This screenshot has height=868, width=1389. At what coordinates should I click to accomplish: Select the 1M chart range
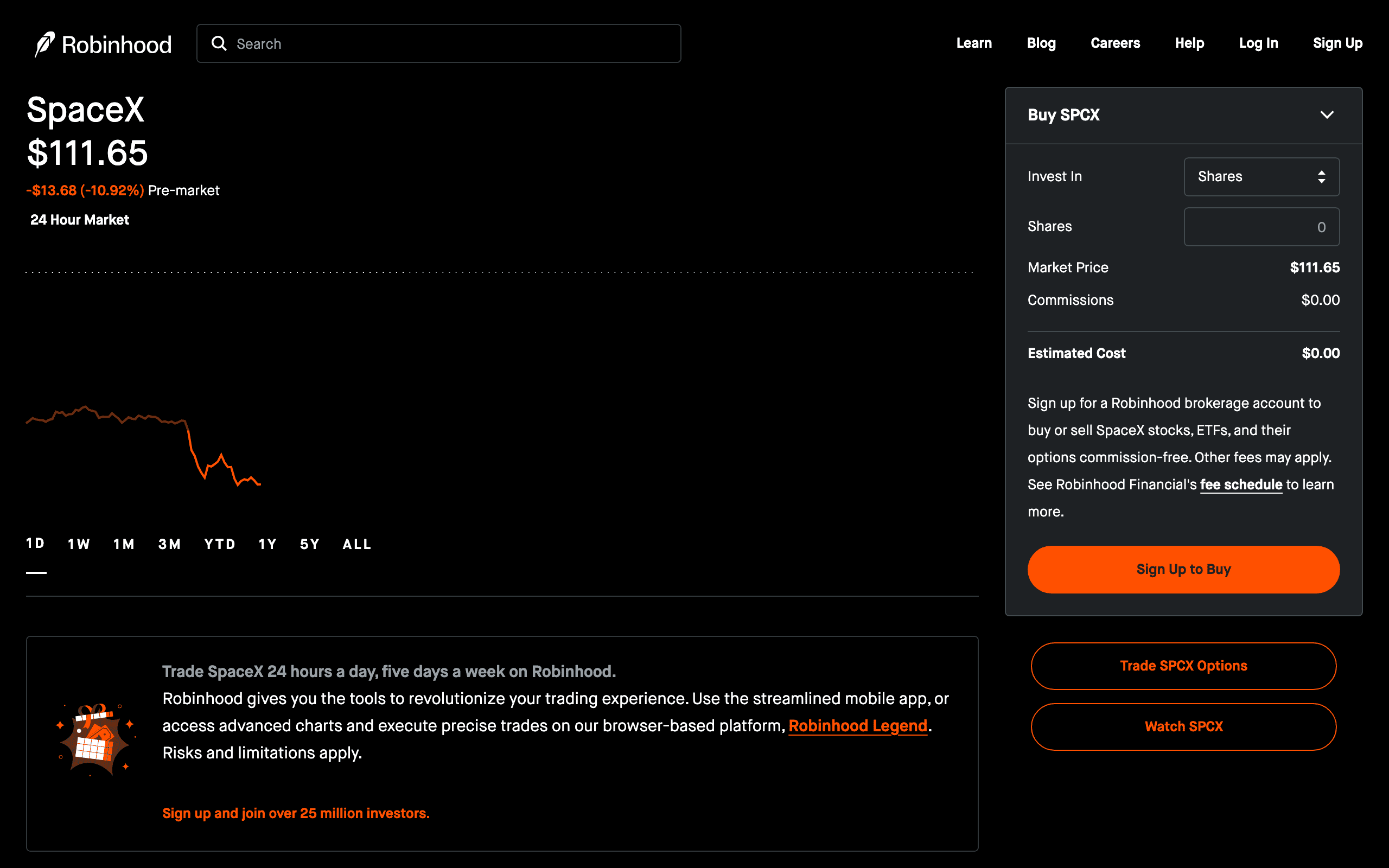pos(123,544)
